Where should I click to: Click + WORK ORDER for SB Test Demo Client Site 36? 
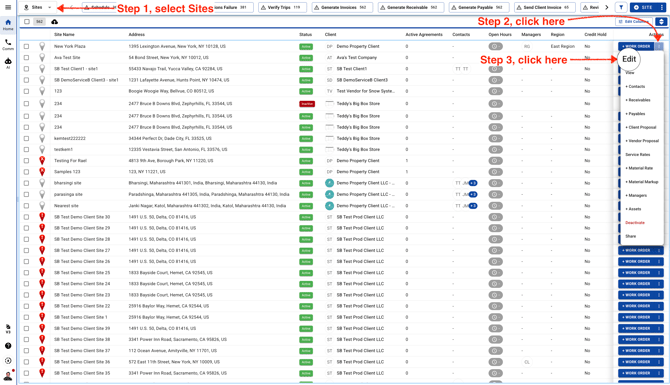tap(636, 362)
